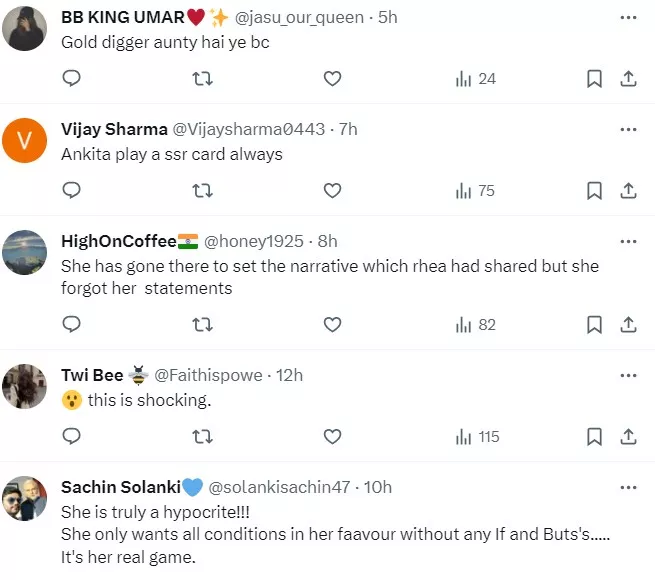Share Vijay Sharma's tweet
Image resolution: width=655 pixels, height=580 pixels.
click(x=629, y=190)
